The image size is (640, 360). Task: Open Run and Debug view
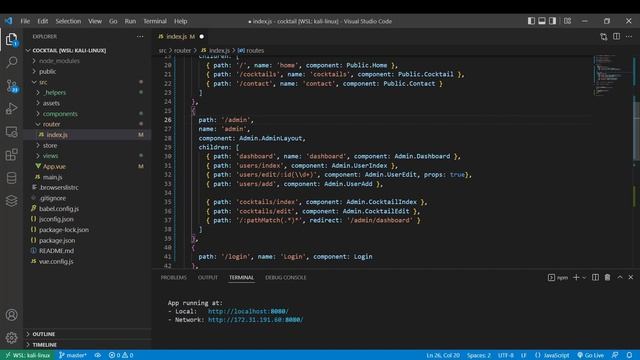(x=11, y=109)
